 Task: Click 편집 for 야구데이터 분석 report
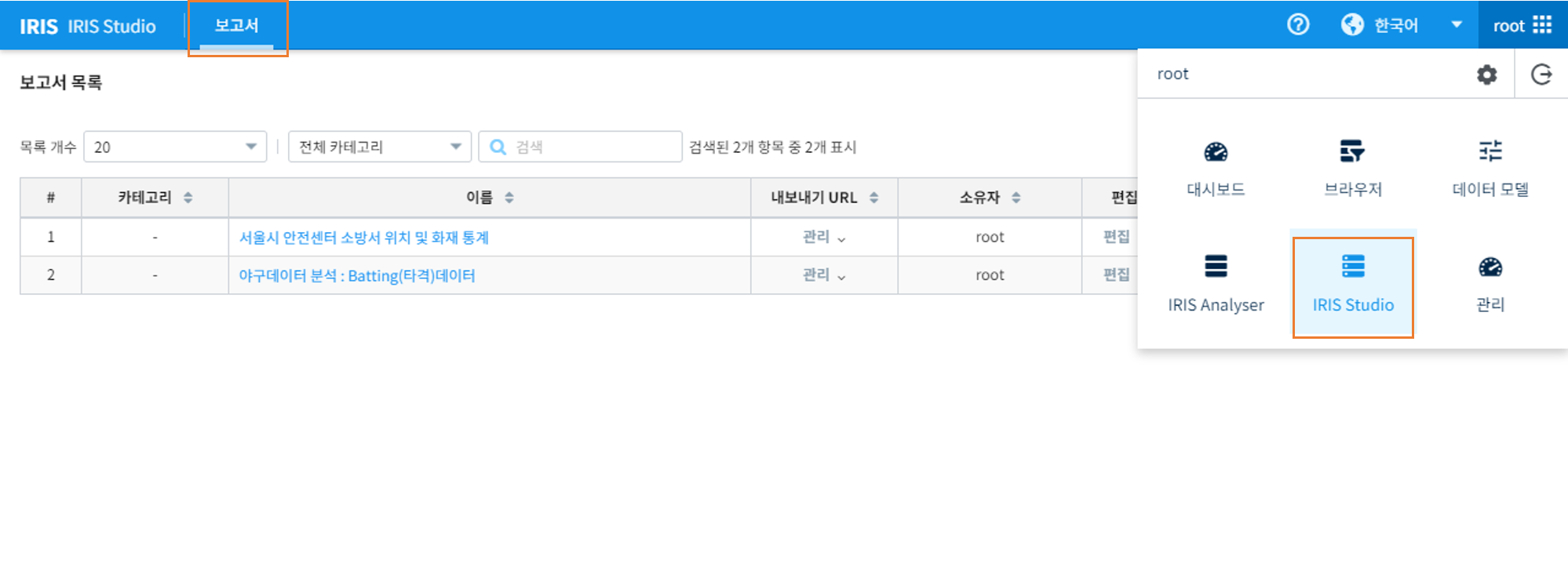(x=1117, y=274)
